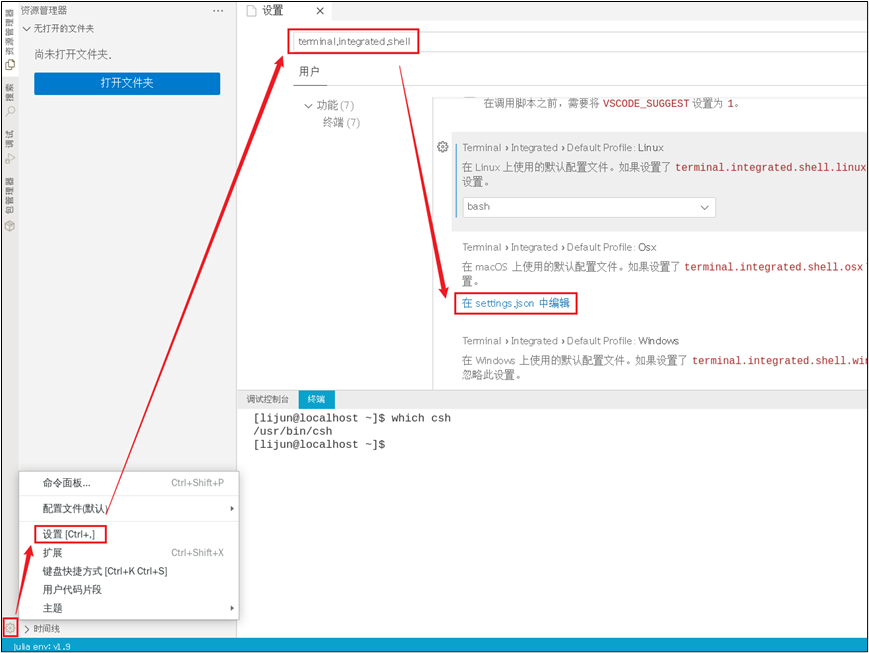This screenshot has height=653, width=869.
Task: Switch to the 终端 panel tab
Action: (x=316, y=399)
